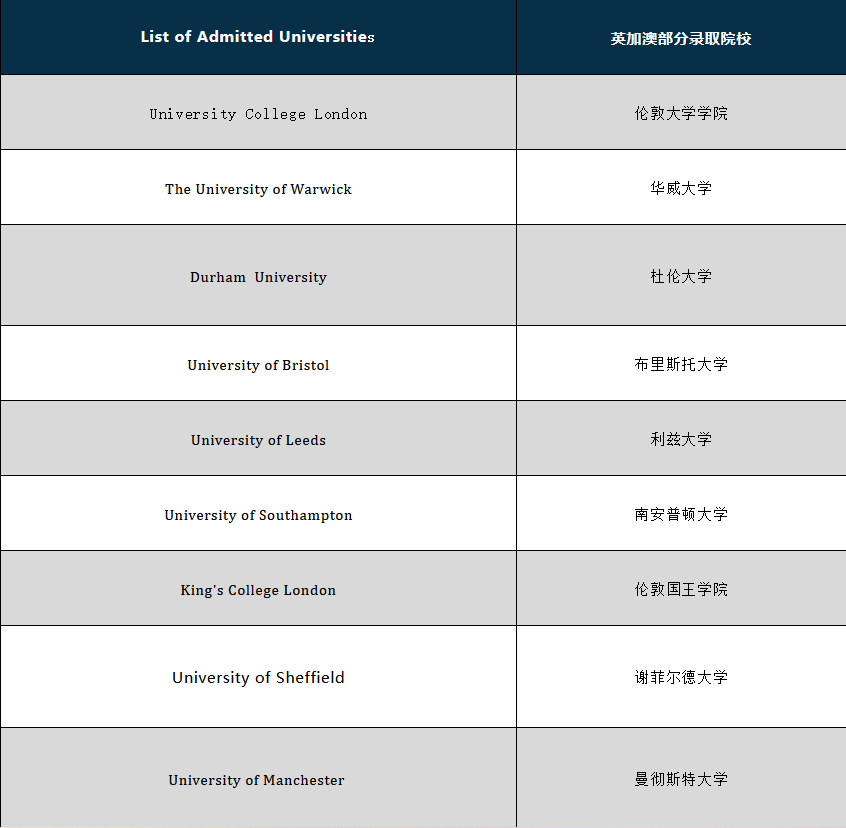Click the 'List of Admitted Universities' header

click(258, 37)
